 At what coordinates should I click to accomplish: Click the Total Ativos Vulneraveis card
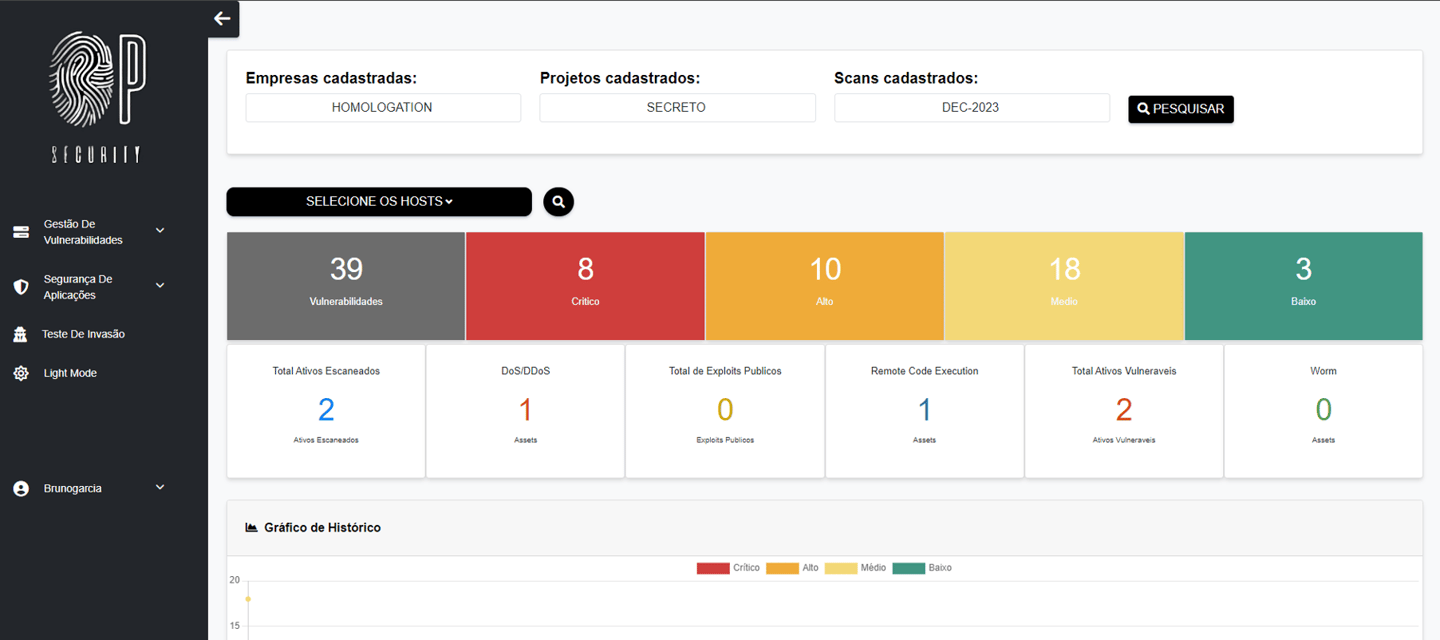[x=1124, y=411]
